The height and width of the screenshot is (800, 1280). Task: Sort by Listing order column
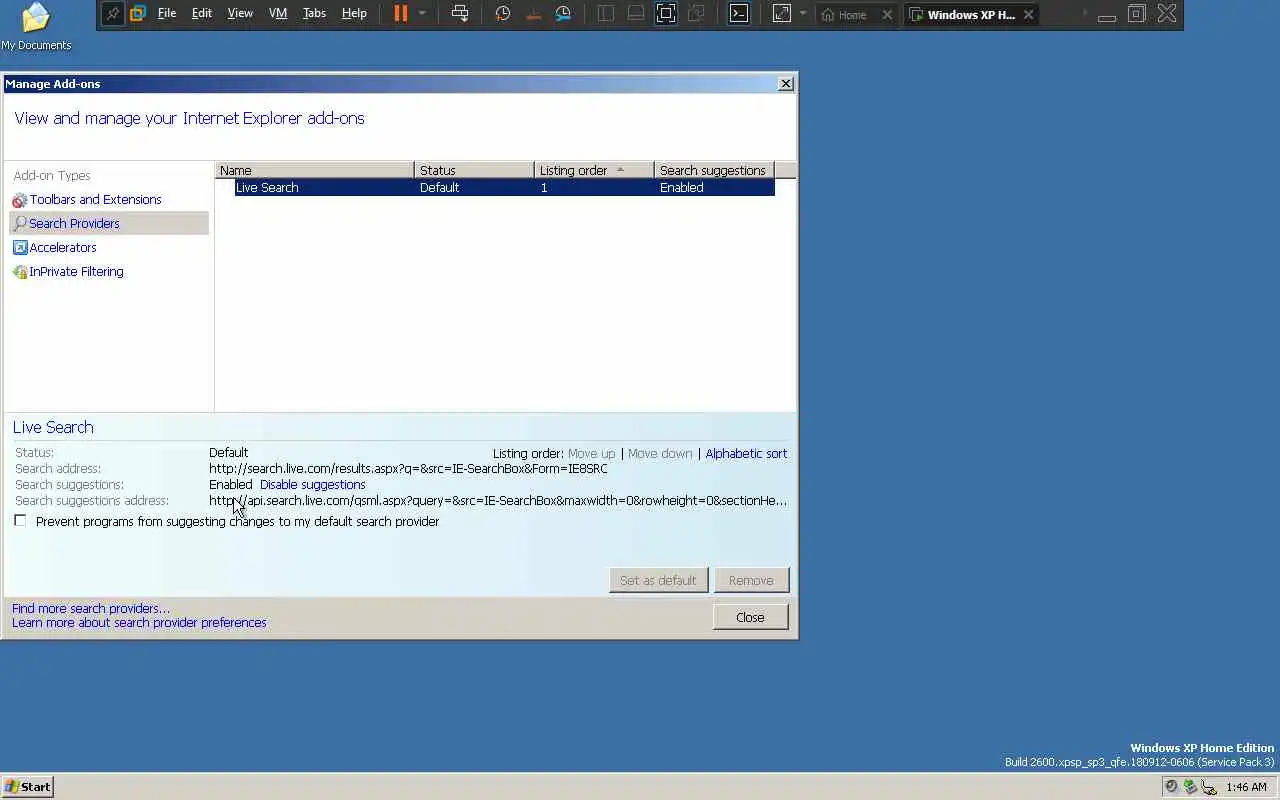(x=594, y=171)
